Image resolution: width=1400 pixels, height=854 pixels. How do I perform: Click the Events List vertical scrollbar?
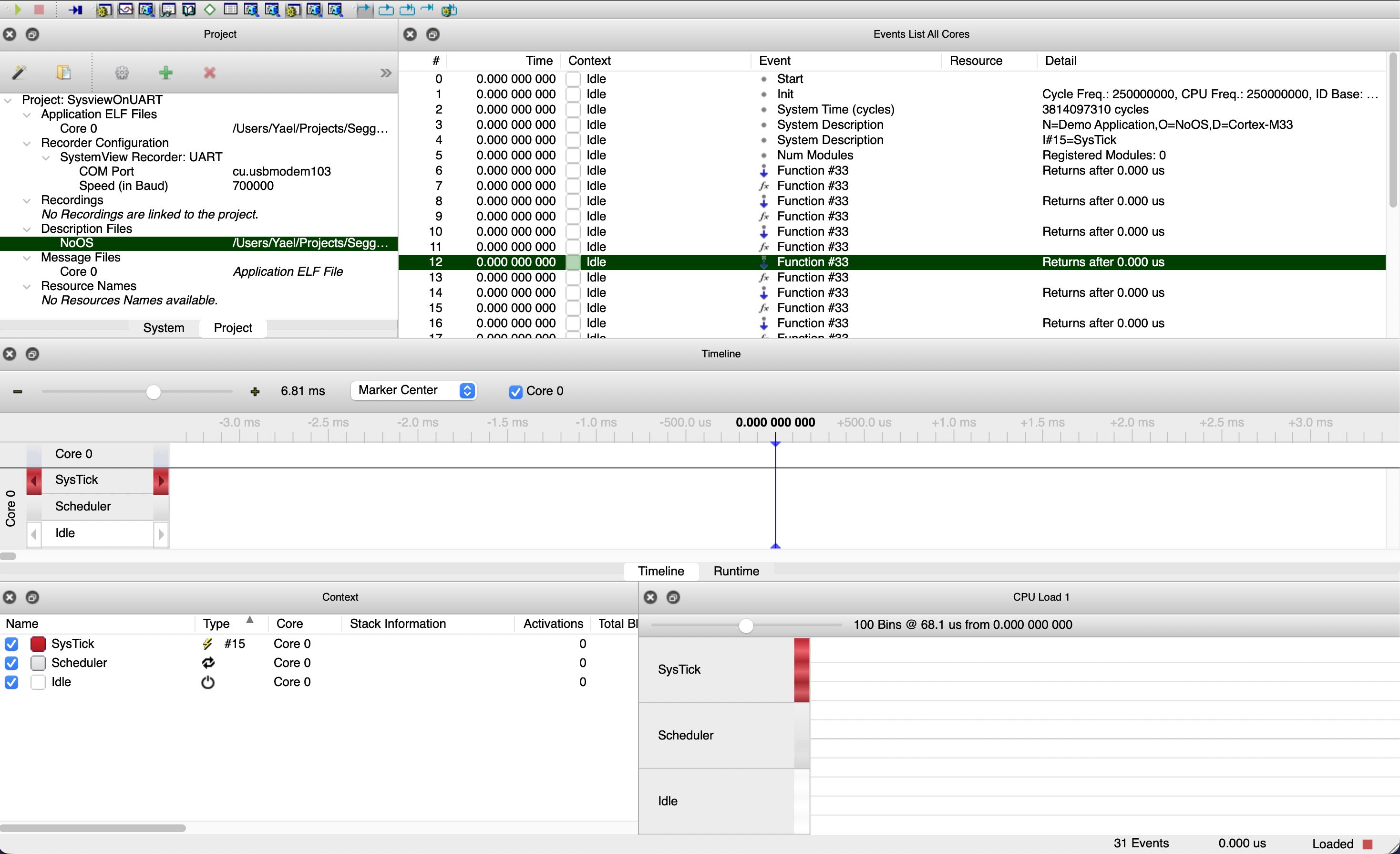tap(1393, 131)
